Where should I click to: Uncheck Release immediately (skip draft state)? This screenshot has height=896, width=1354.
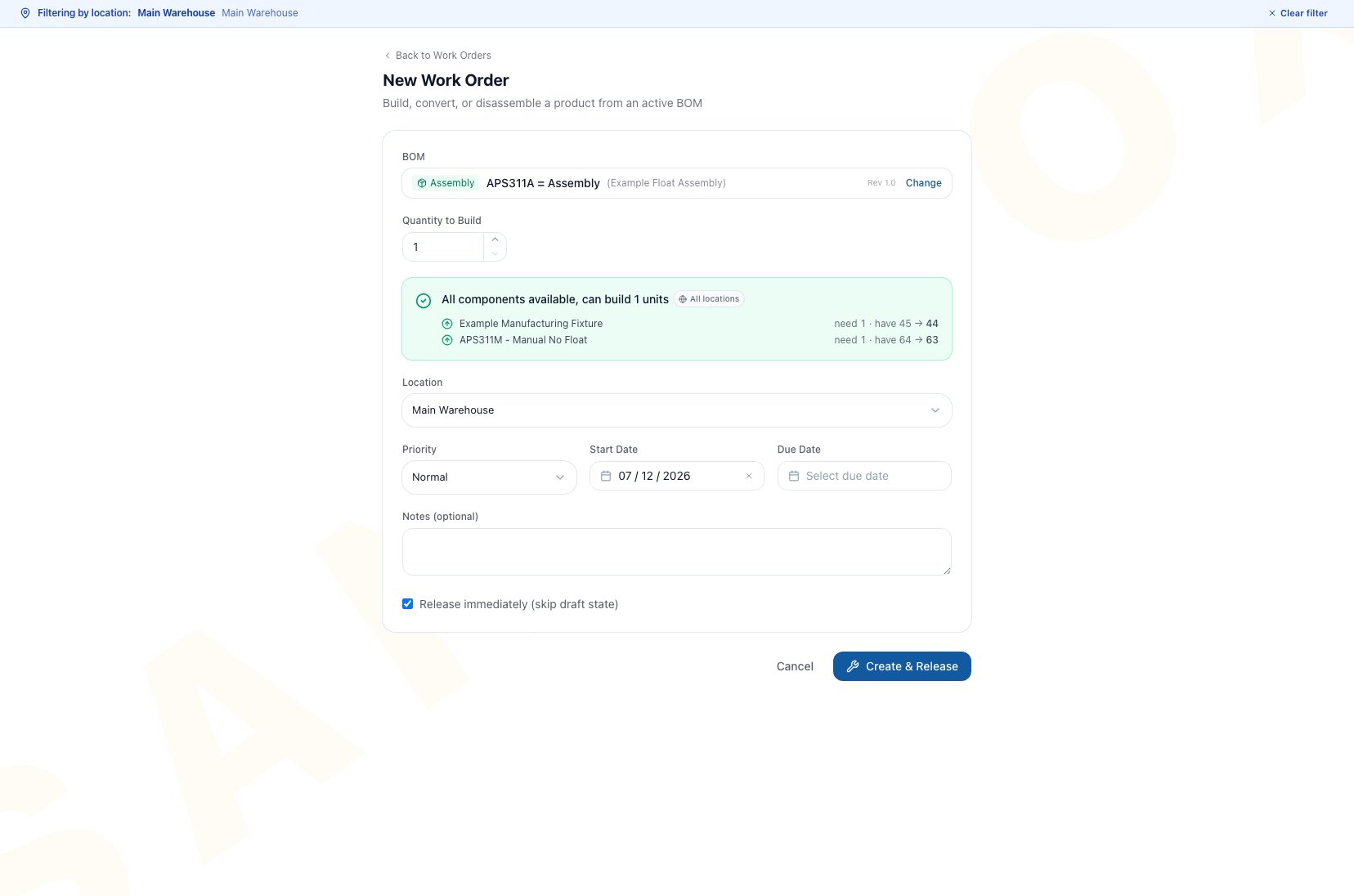407,604
